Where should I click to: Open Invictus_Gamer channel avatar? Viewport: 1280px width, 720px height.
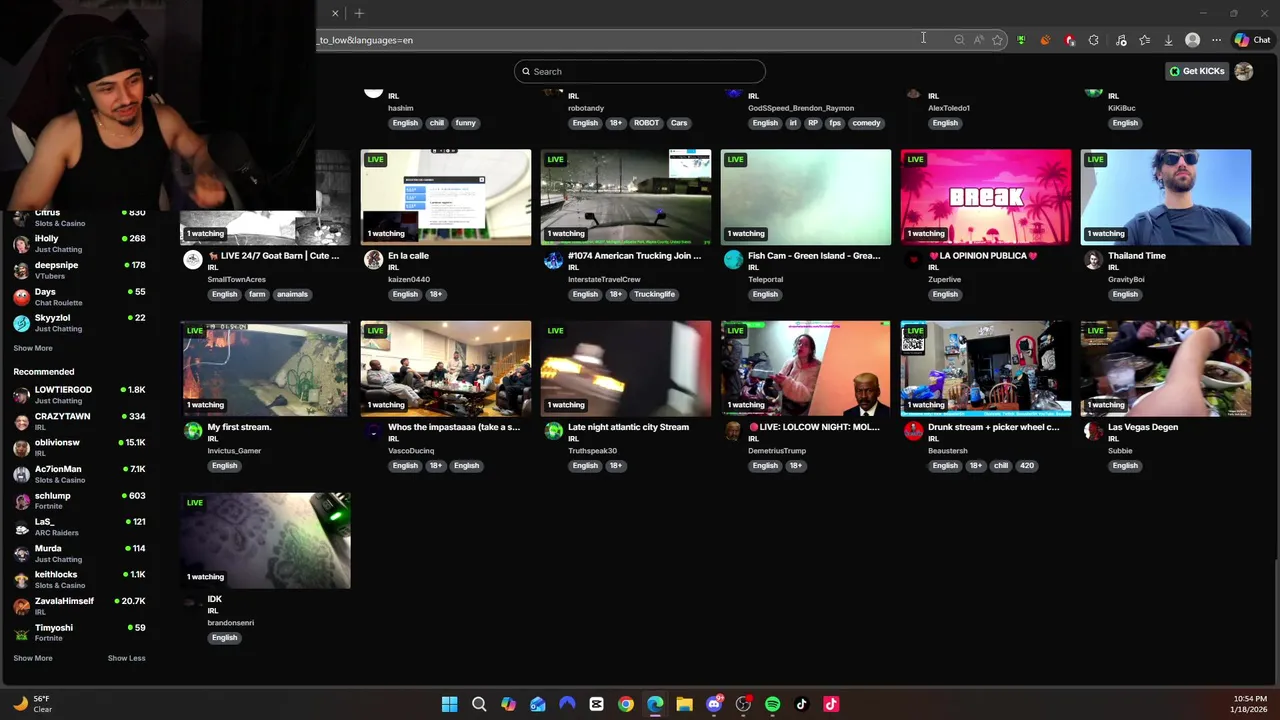[193, 431]
